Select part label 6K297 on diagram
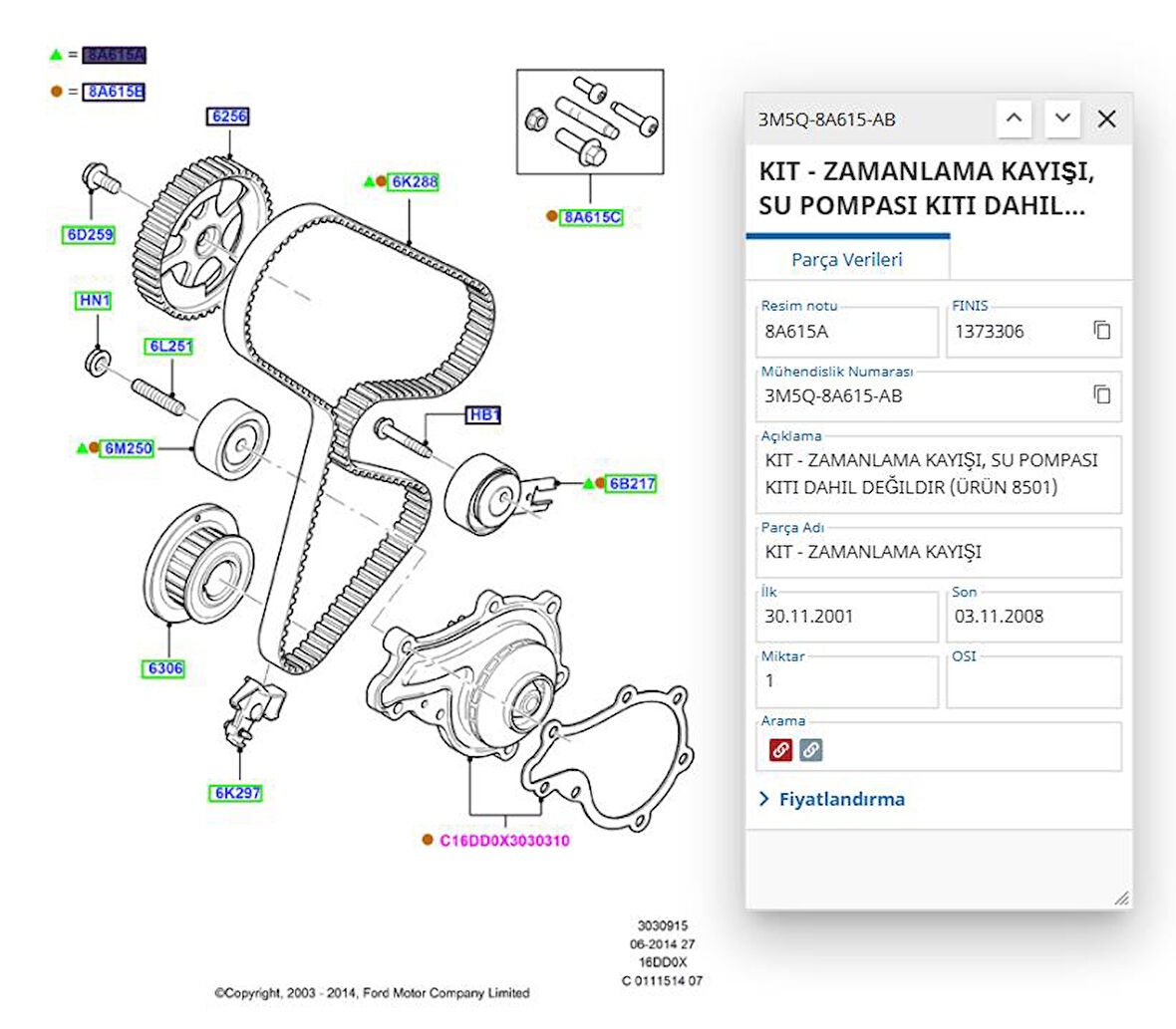The height and width of the screenshot is (1029, 1176). tap(236, 793)
